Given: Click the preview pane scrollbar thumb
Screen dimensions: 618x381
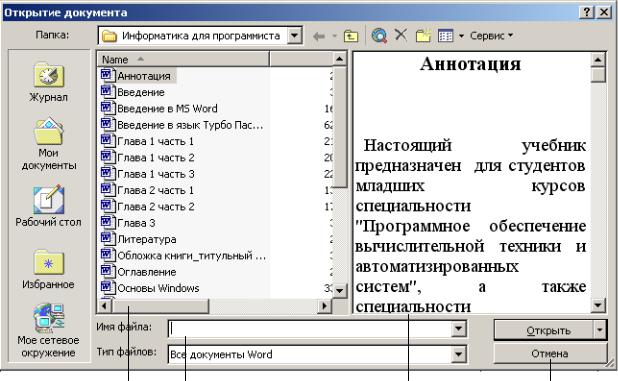Looking at the screenshot, I should [x=598, y=75].
